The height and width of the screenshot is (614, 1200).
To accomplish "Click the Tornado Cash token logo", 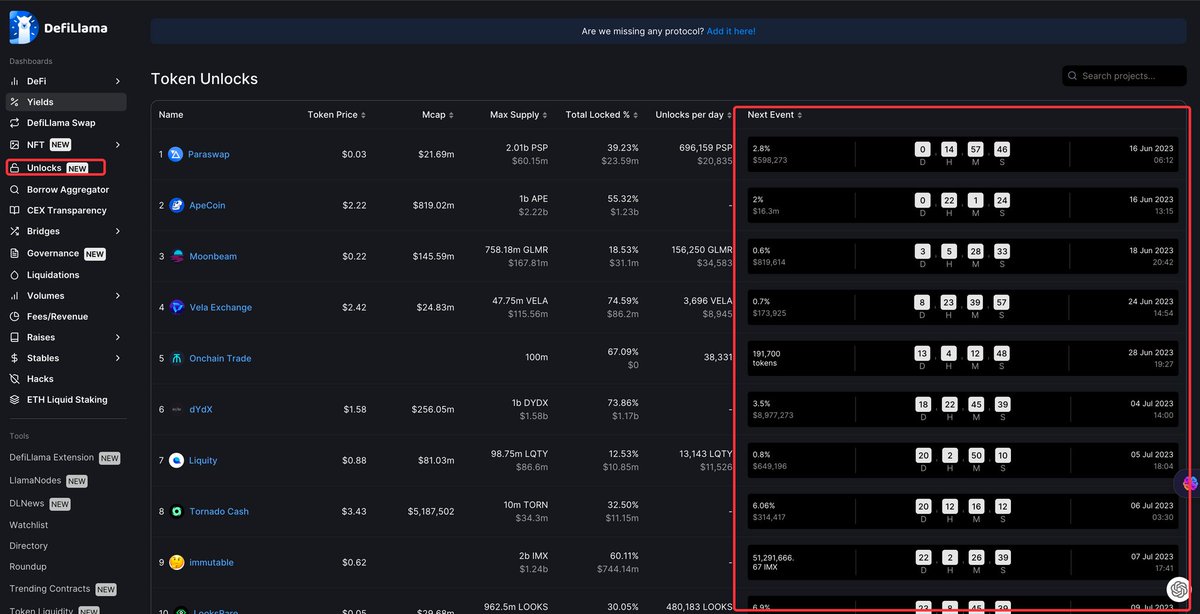I will tap(176, 511).
